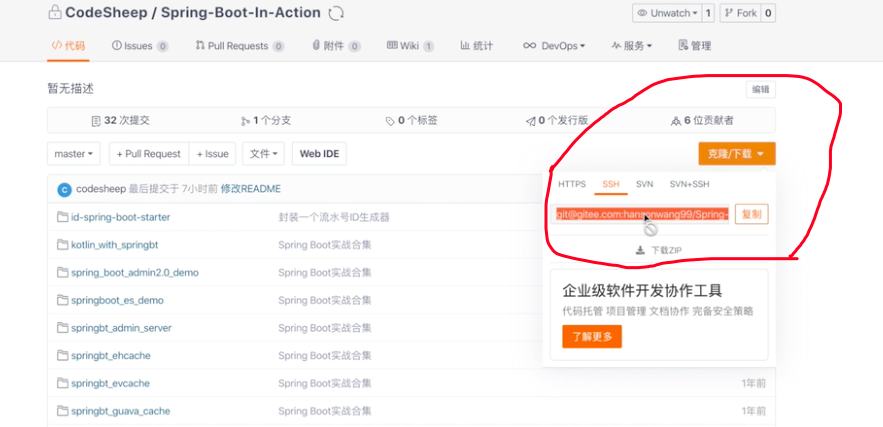Open the Wiki tab

[410, 46]
